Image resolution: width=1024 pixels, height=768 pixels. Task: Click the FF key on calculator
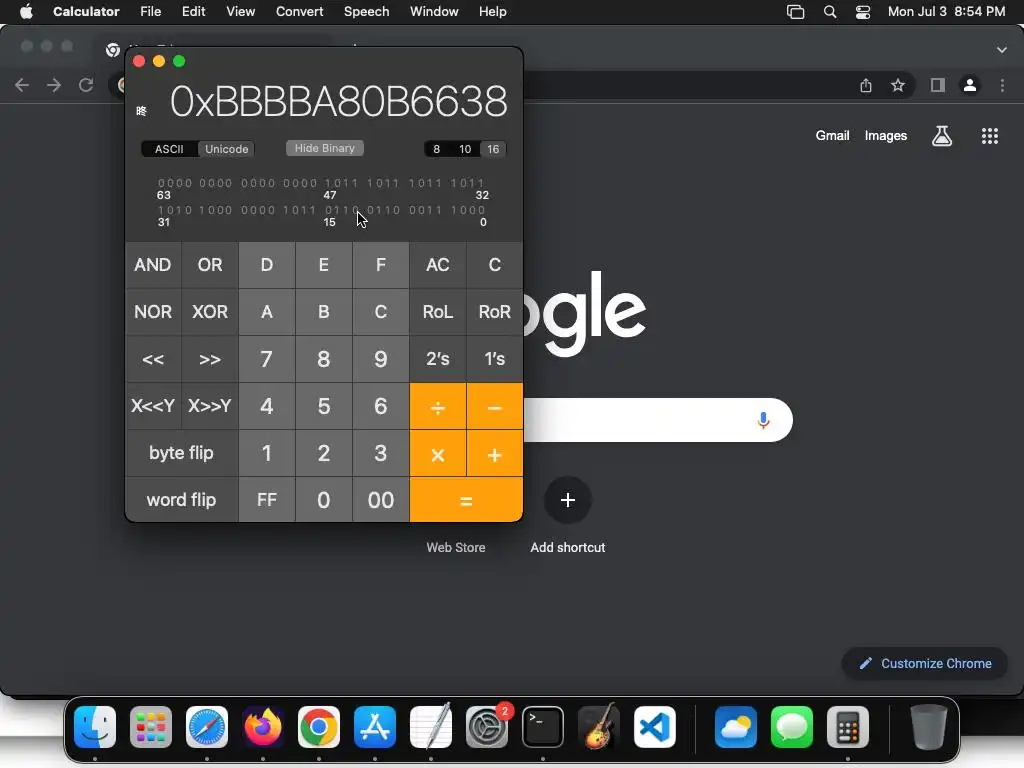pos(266,500)
